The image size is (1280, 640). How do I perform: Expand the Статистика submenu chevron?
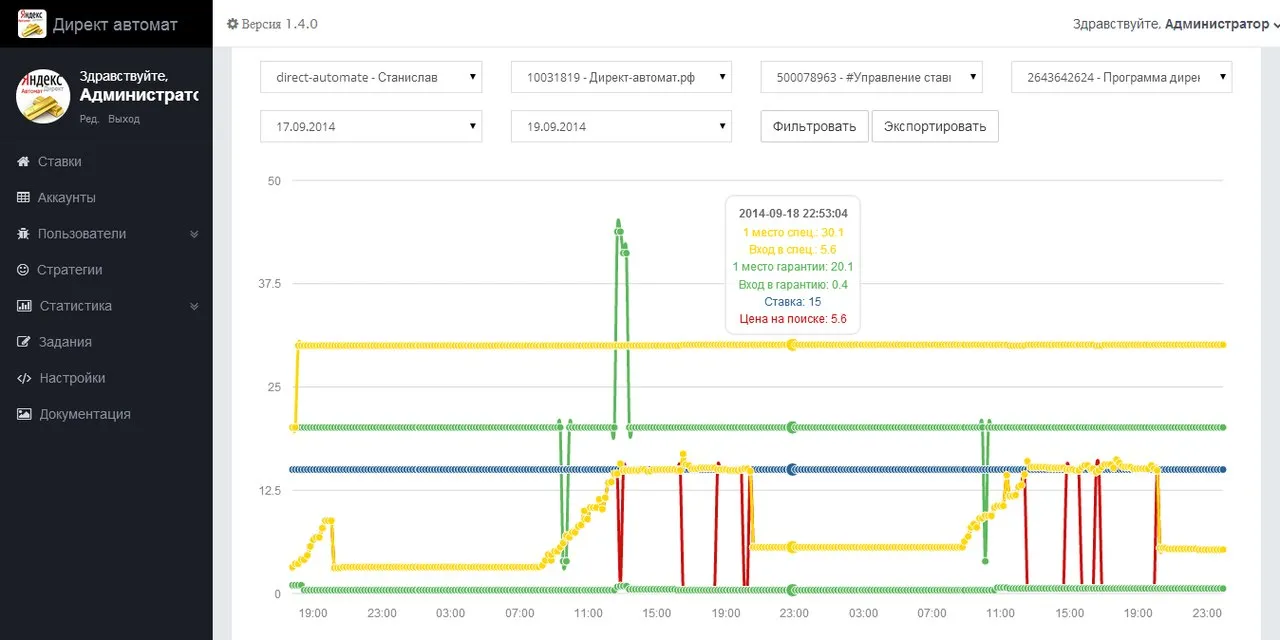(x=194, y=306)
